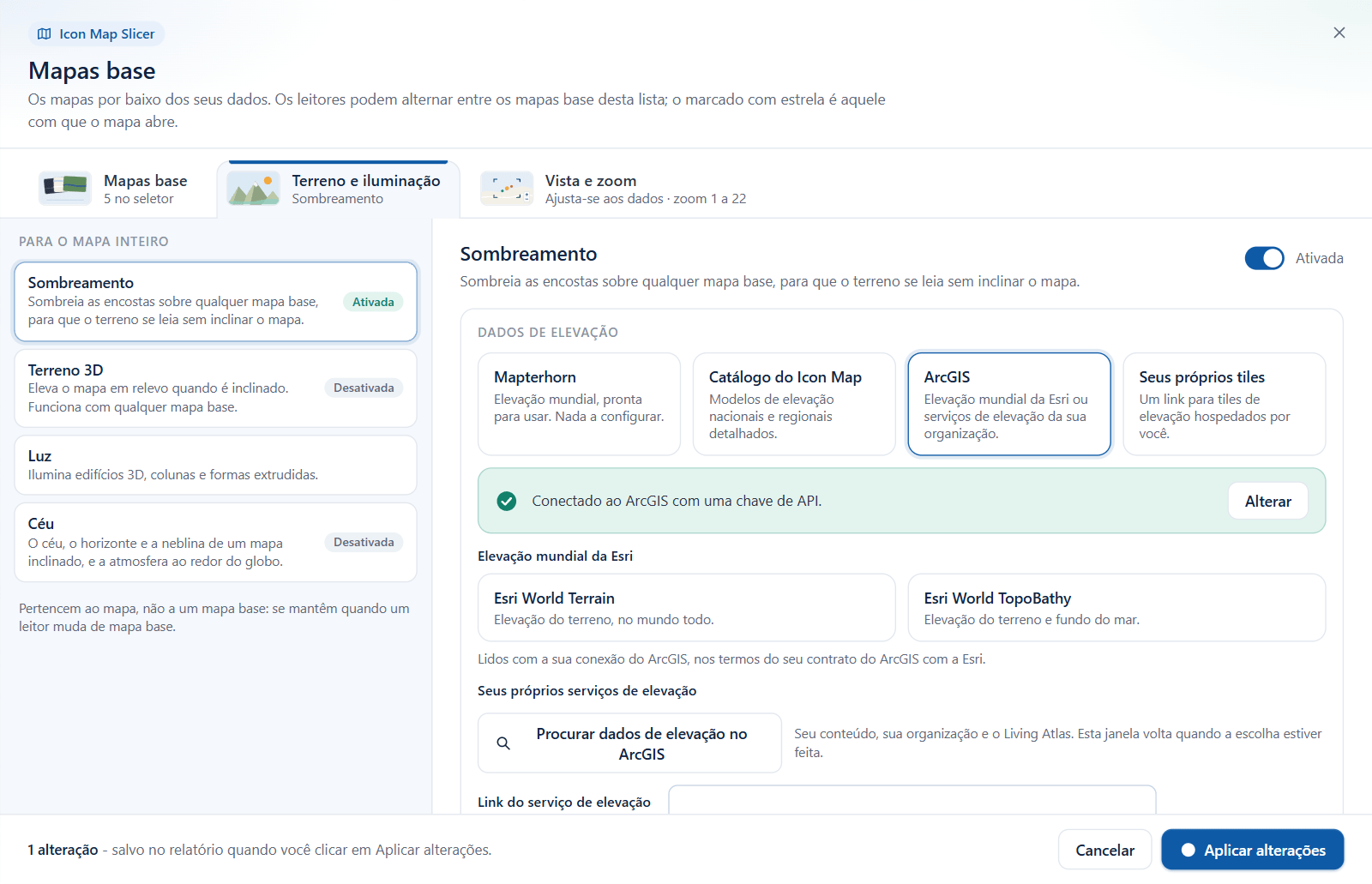Choose Catálogo do Icon Map source
The image size is (1372, 884).
click(794, 404)
